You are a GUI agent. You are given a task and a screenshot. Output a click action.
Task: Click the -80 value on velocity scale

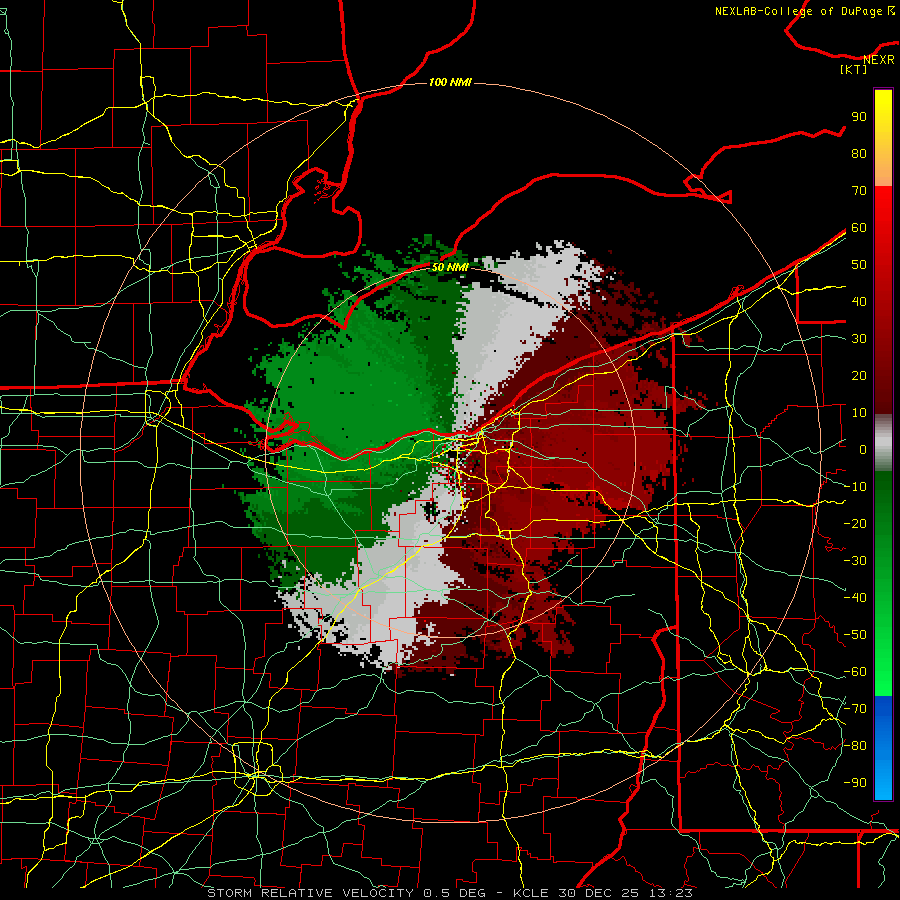855,746
